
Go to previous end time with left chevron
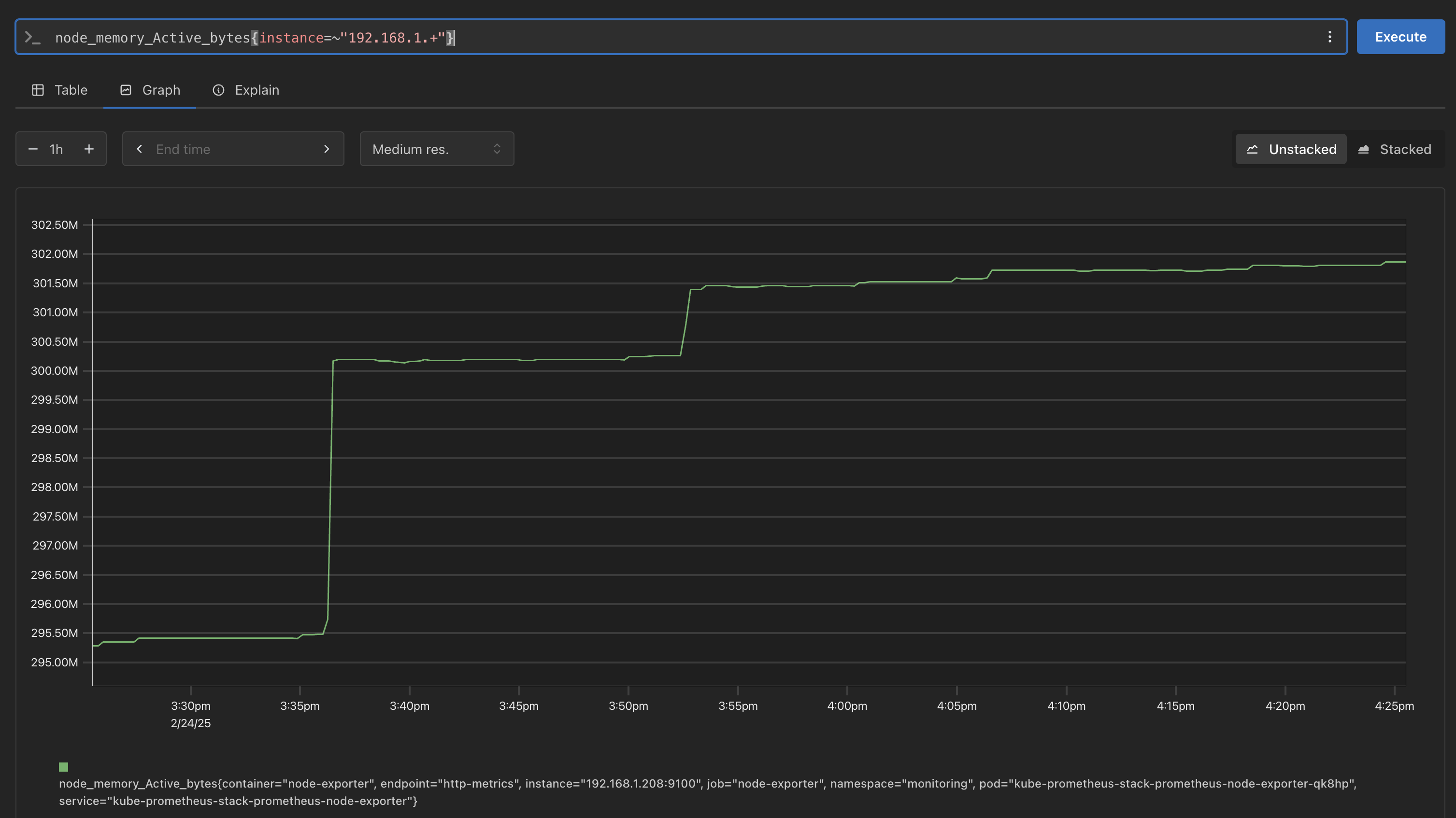pyautogui.click(x=140, y=149)
